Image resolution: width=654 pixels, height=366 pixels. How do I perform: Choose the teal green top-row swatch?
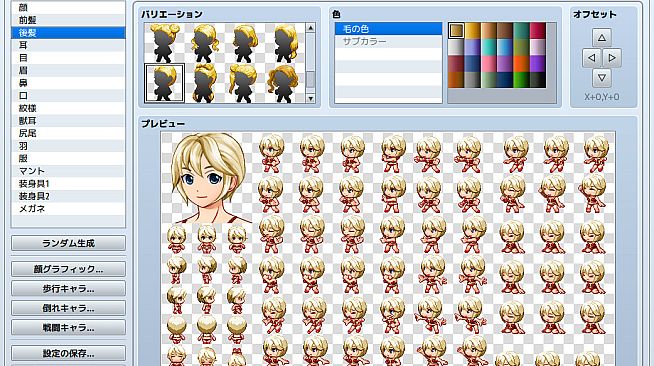[x=521, y=31]
